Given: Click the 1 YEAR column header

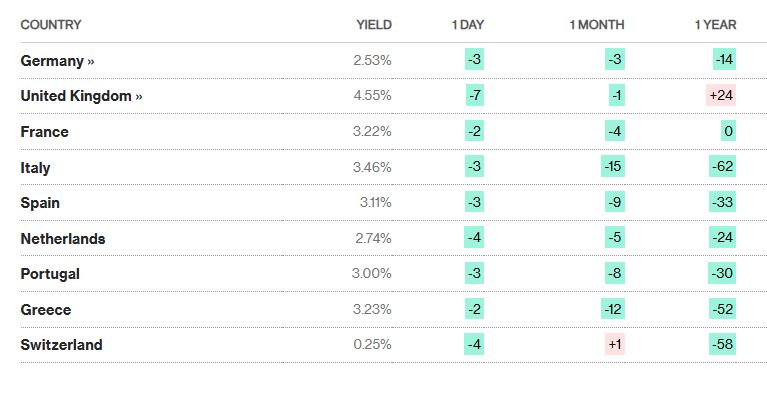Looking at the screenshot, I should point(716,25).
